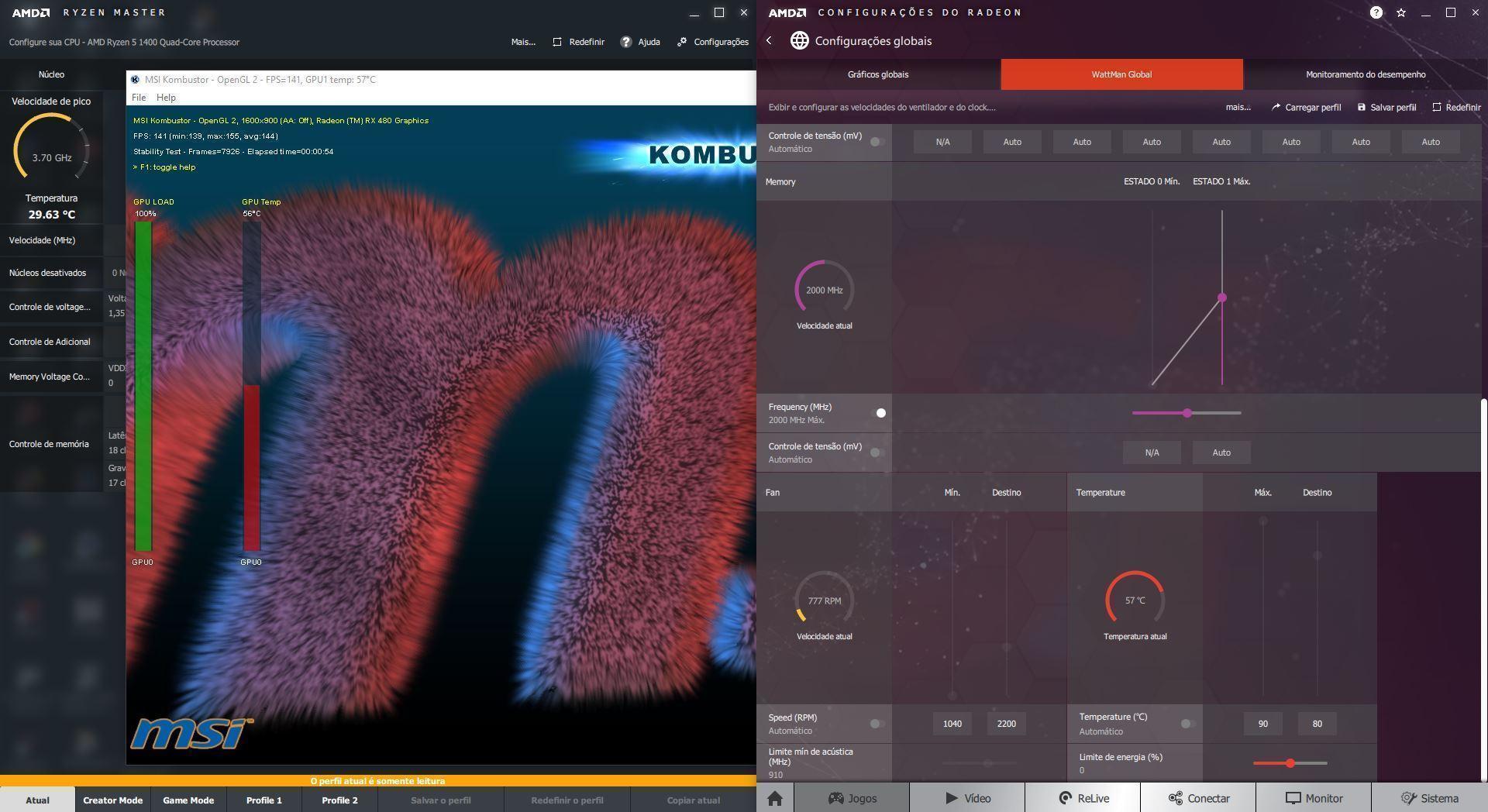Open the Conectar section
Screen dimensions: 1488x812
coord(1198,798)
